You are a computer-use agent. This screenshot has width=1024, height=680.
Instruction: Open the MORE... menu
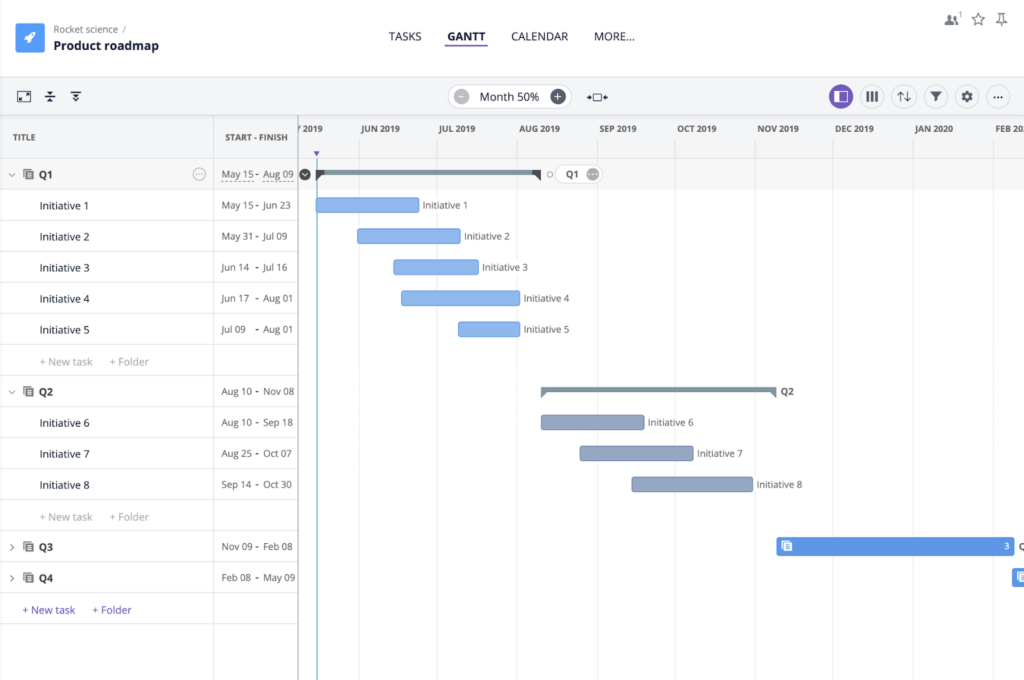click(613, 36)
